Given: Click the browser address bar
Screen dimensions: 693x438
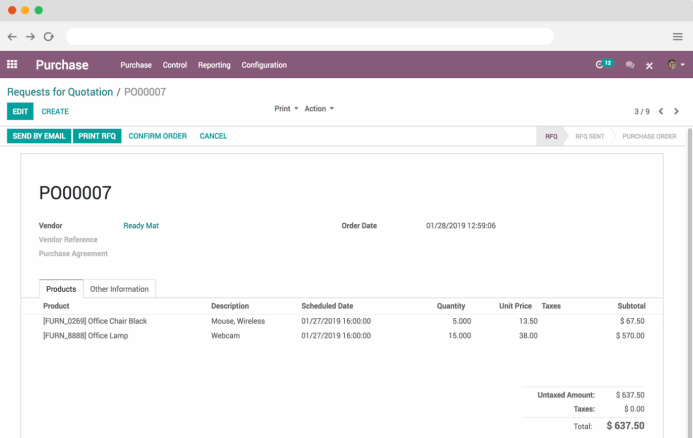Looking at the screenshot, I should click(310, 36).
